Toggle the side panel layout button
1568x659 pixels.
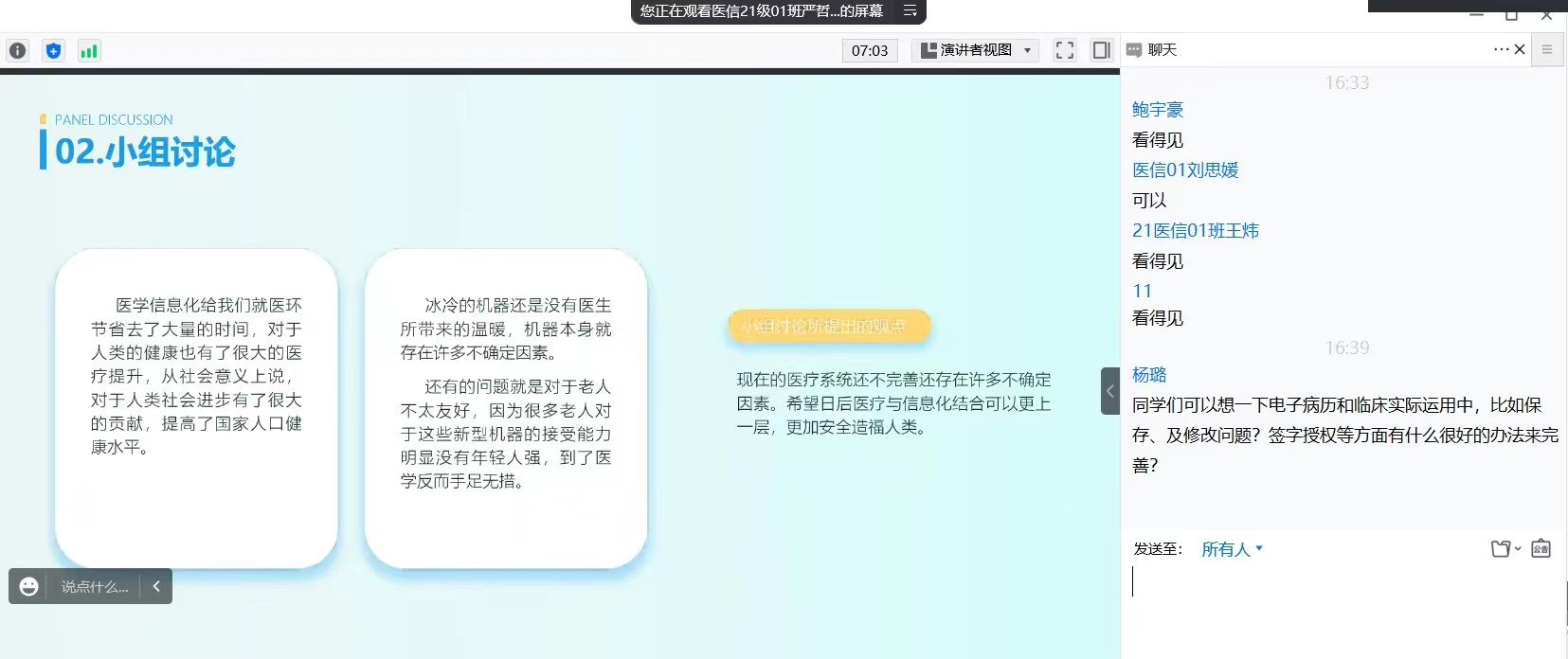tap(1101, 51)
